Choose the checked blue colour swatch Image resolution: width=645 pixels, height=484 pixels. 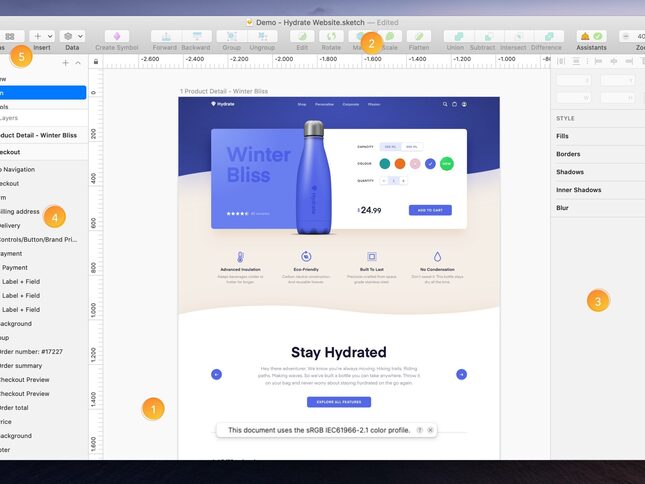(430, 164)
